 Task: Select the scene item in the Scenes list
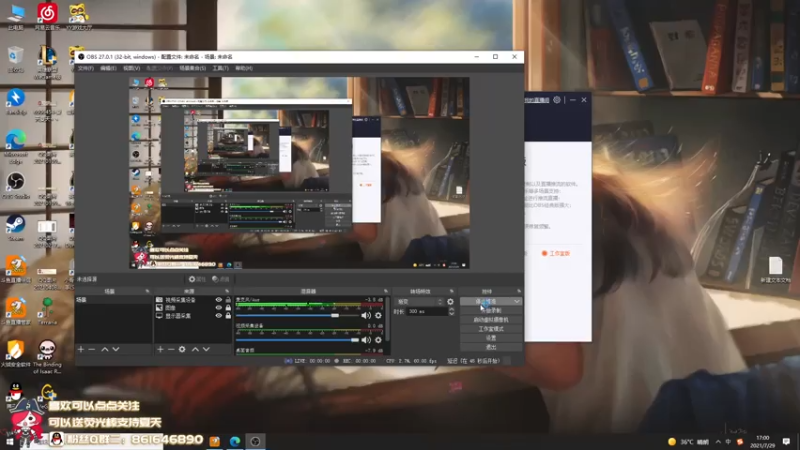coord(113,300)
